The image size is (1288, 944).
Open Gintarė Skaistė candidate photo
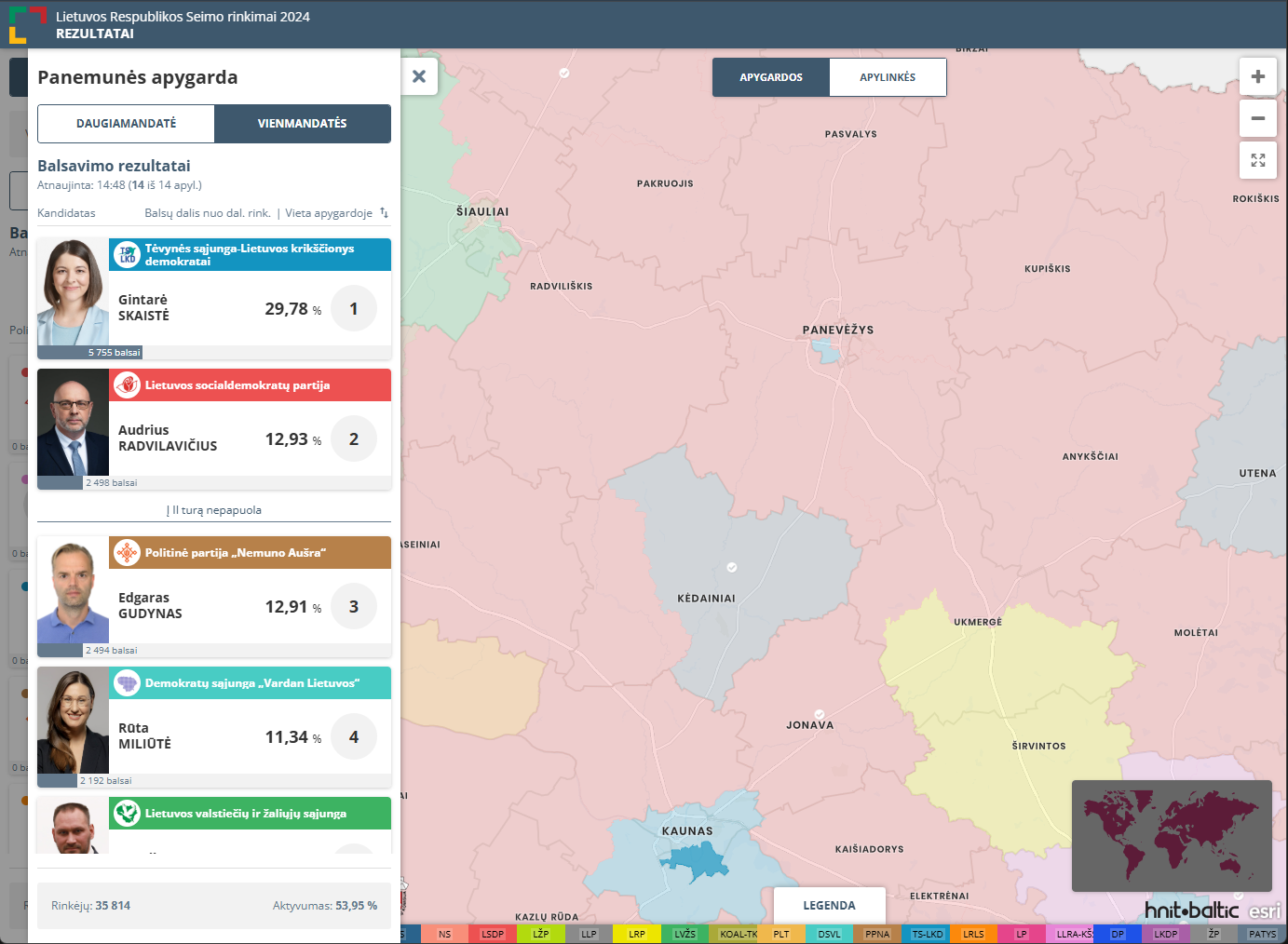73,292
